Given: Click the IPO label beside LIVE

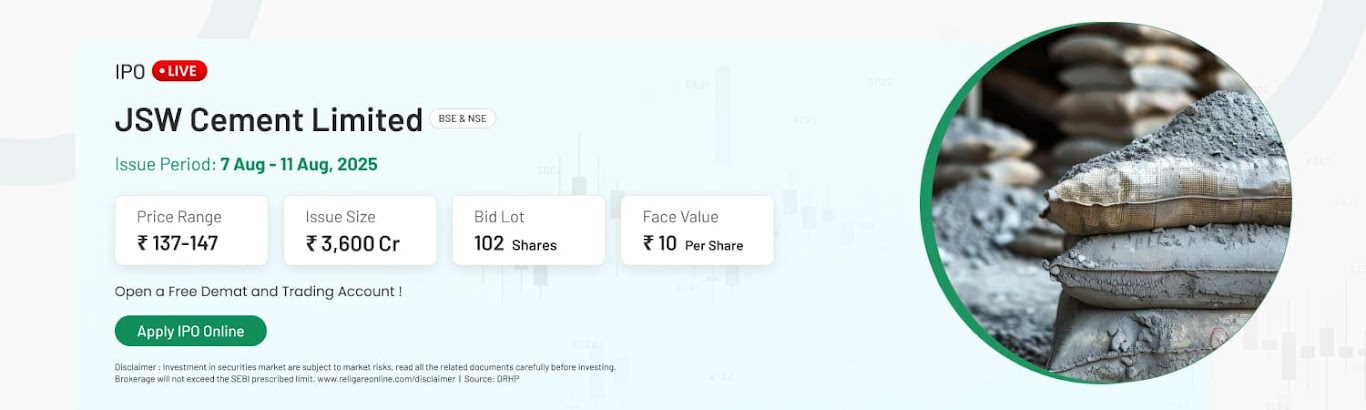Looking at the screenshot, I should coord(130,72).
